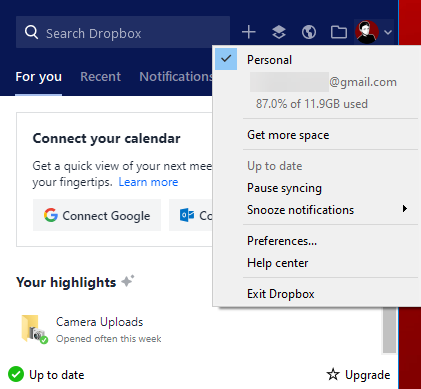Click the Upgrade star icon
Image resolution: width=421 pixels, height=389 pixels.
click(333, 374)
